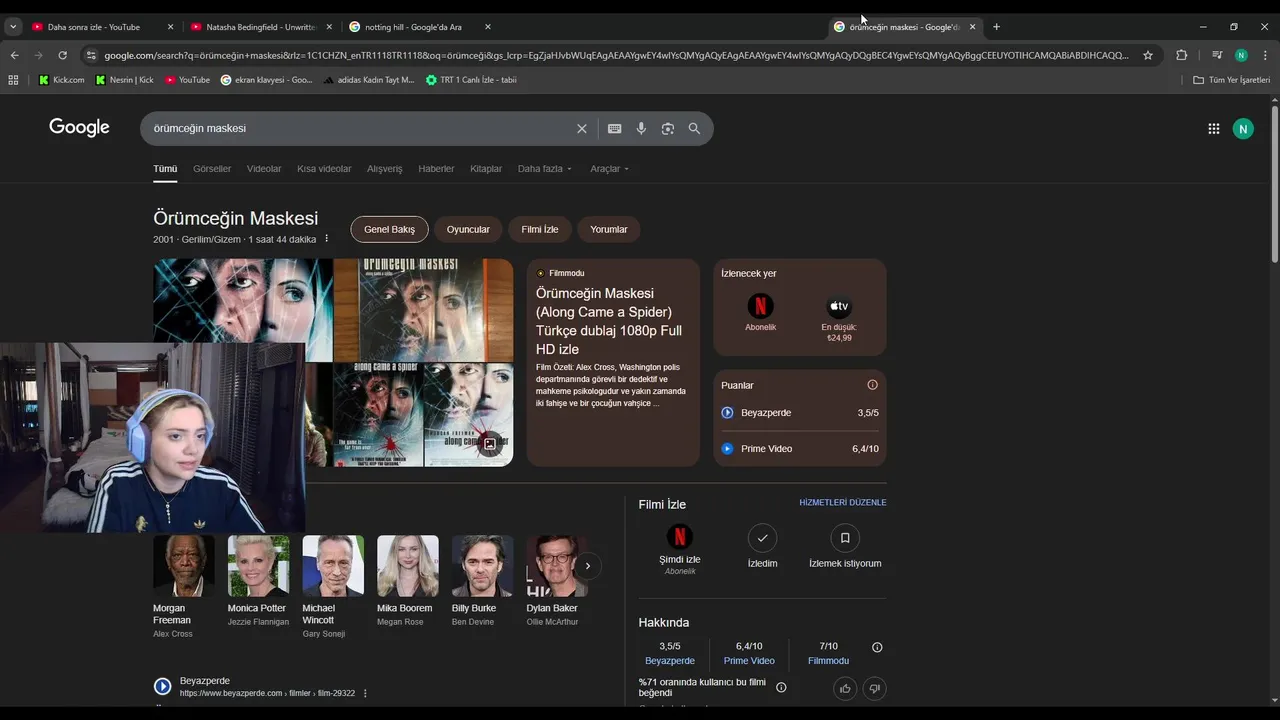Expand the Daha fazla dropdown
This screenshot has width=1280, height=720.
(545, 169)
